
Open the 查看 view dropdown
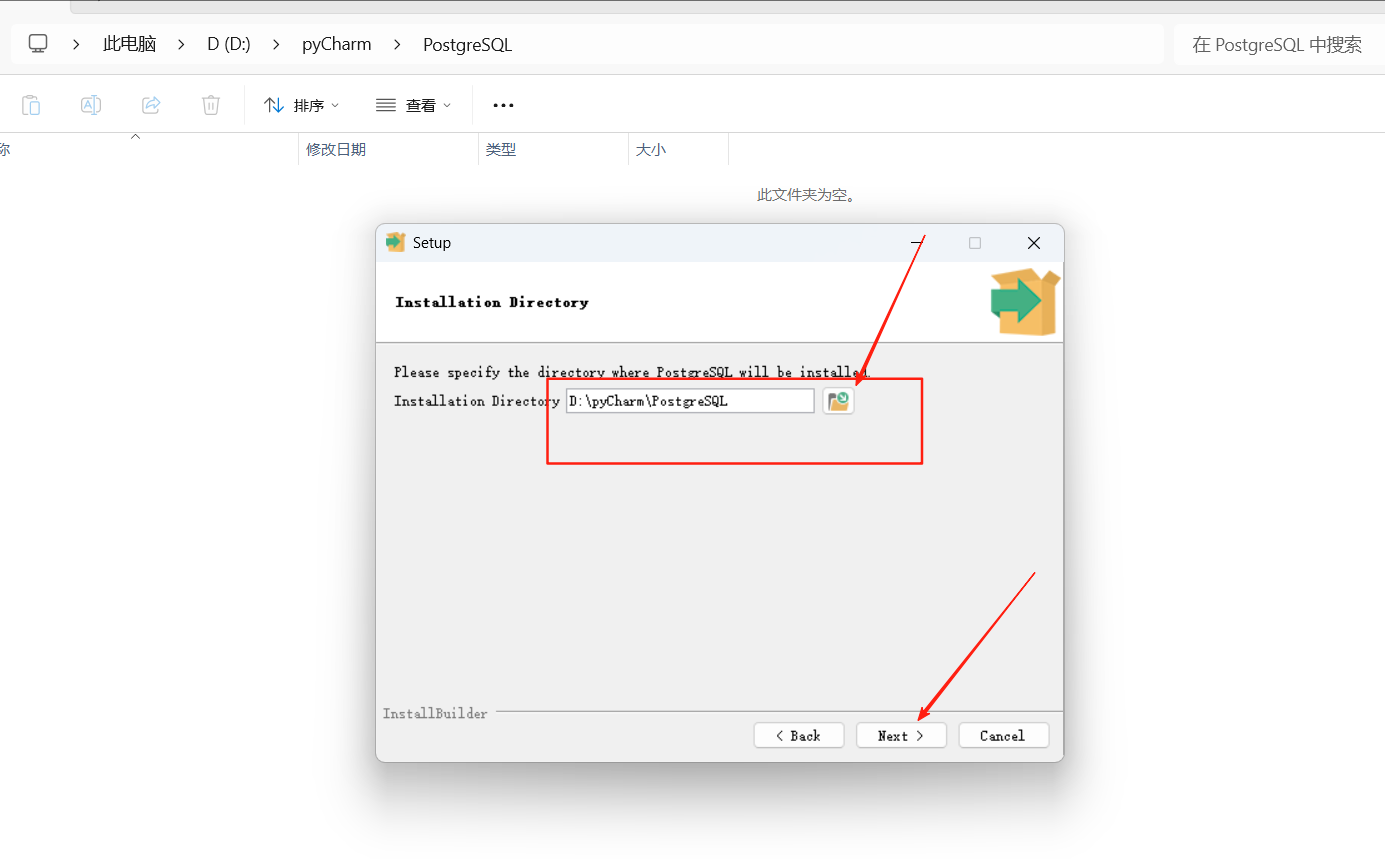(x=413, y=105)
